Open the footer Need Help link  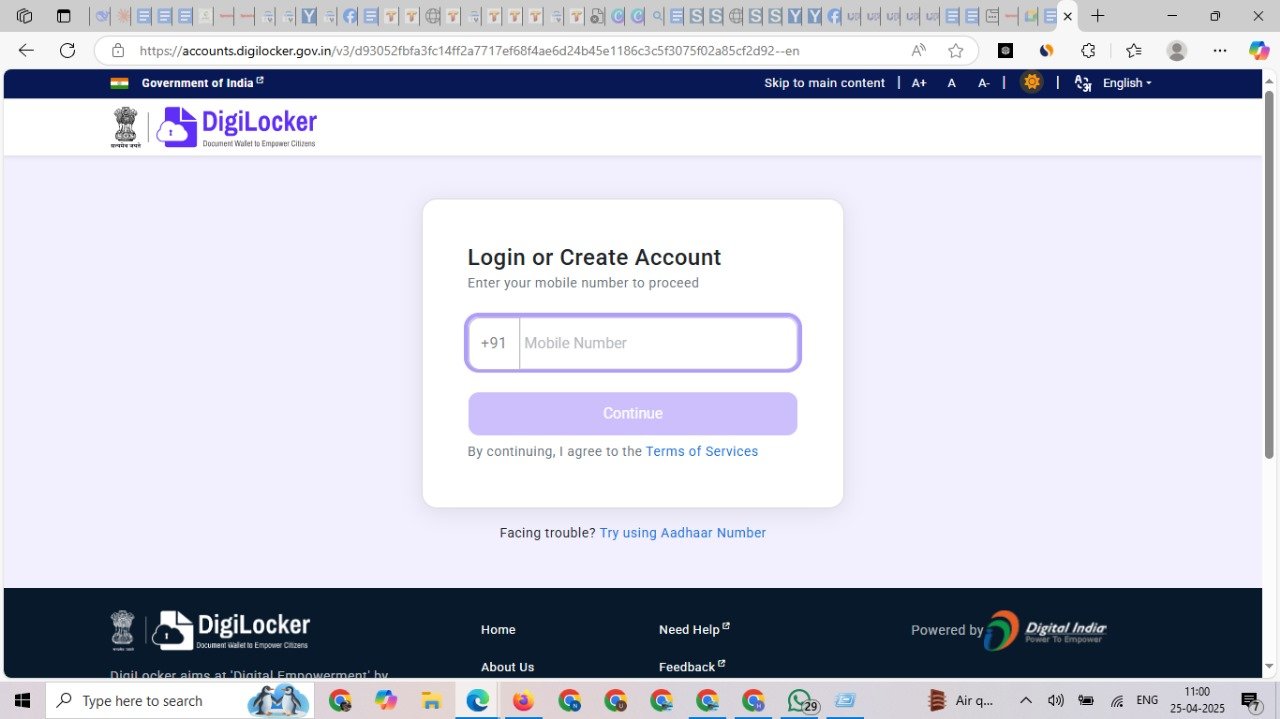[694, 629]
